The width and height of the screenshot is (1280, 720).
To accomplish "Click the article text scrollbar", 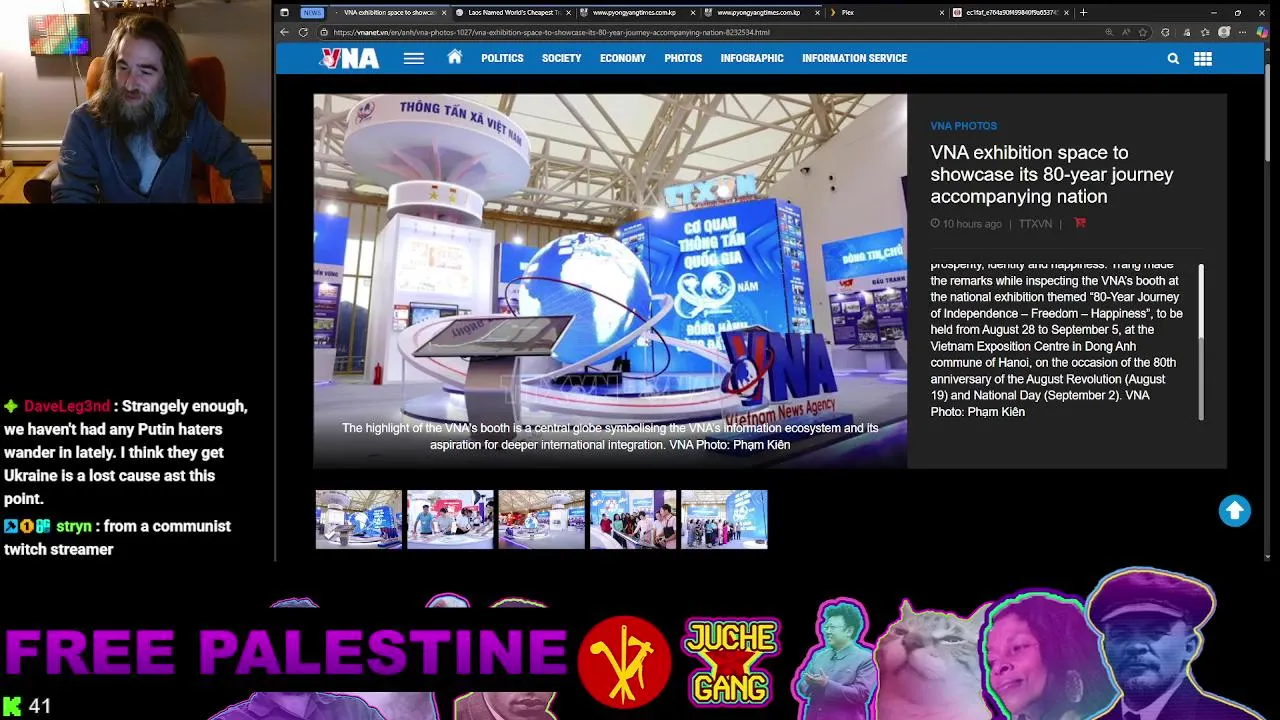I will click(1201, 342).
